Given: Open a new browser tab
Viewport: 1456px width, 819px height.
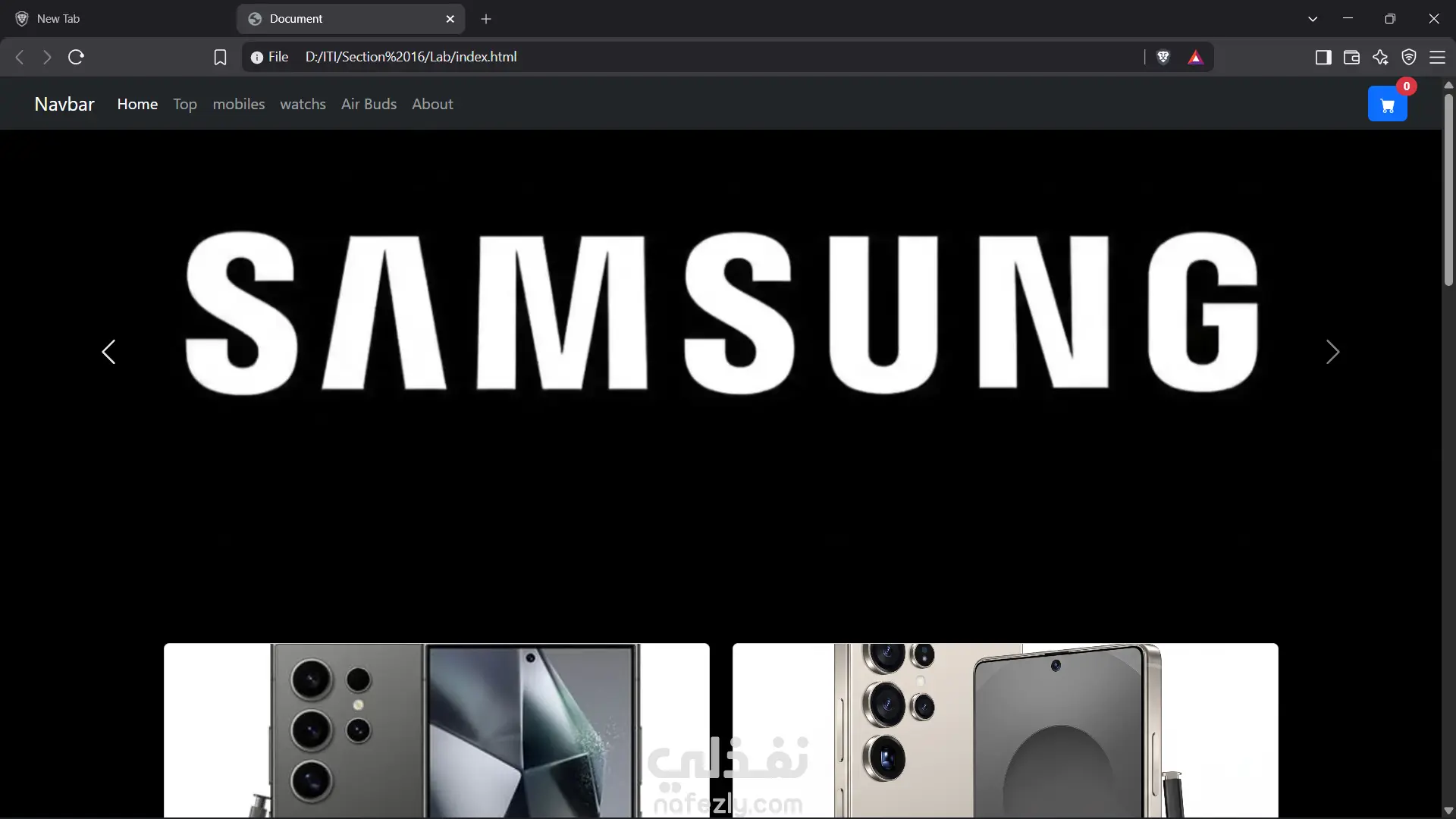Looking at the screenshot, I should [x=486, y=19].
